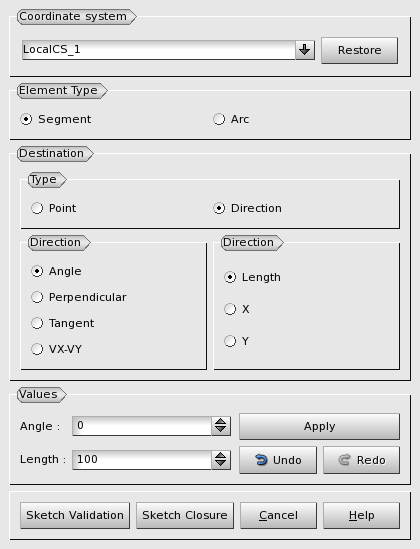Viewport: 420px width, 549px height.
Task: Choose Direction as destination type
Action: click(x=247, y=208)
